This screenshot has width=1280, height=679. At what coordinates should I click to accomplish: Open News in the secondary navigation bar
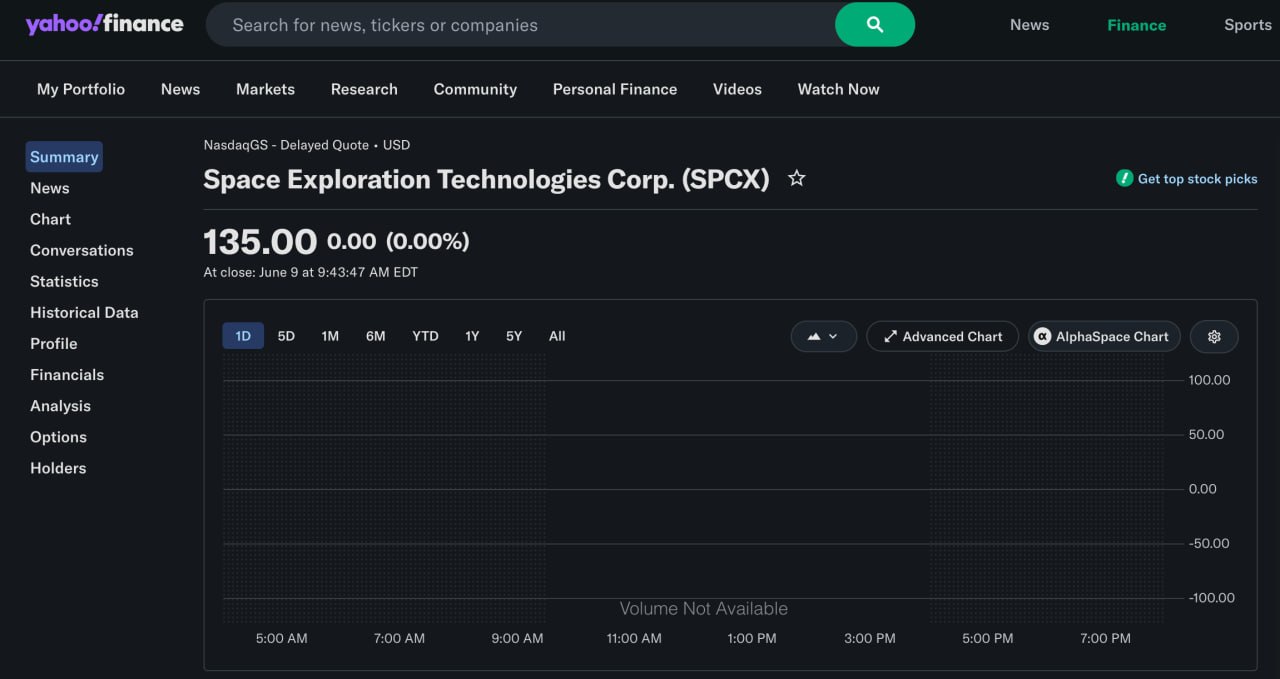[180, 89]
